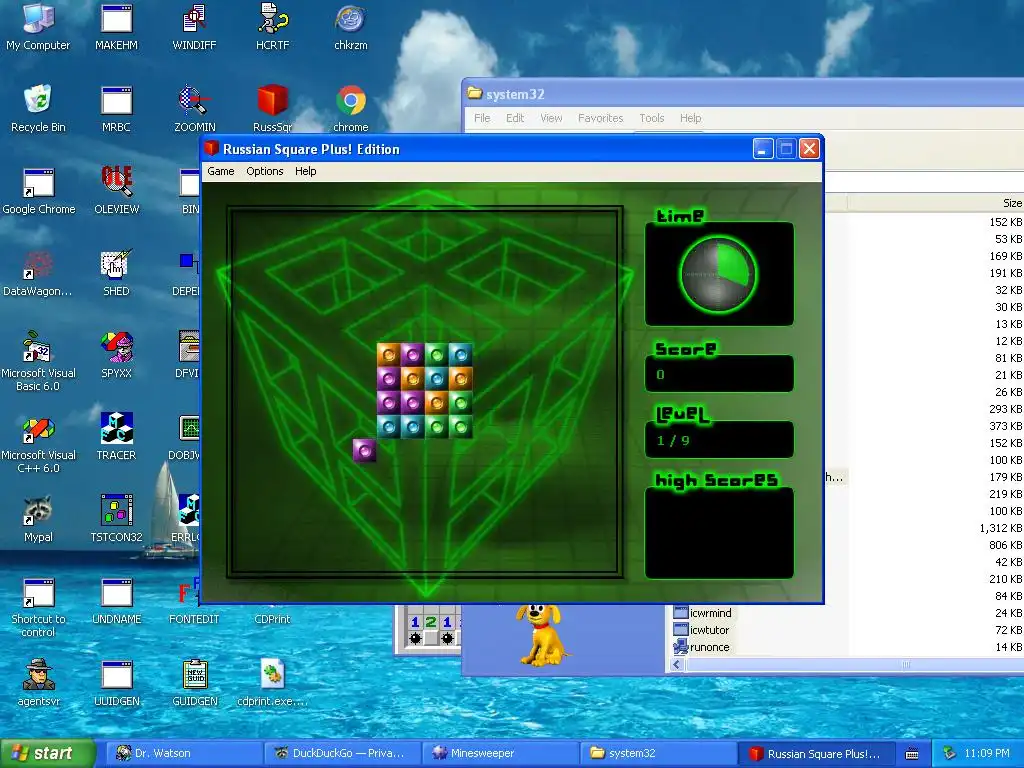This screenshot has height=768, width=1024.
Task: Select the OLEVIEW desktop icon
Action: [x=116, y=191]
